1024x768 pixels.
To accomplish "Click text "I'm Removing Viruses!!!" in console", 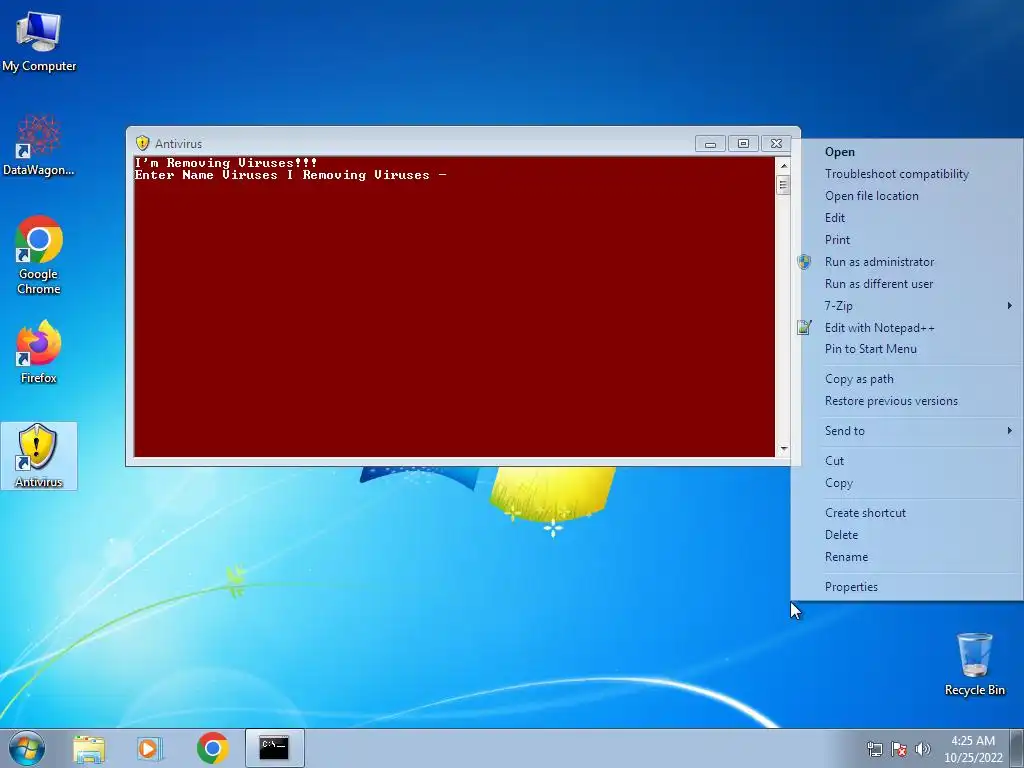I will coord(226,163).
